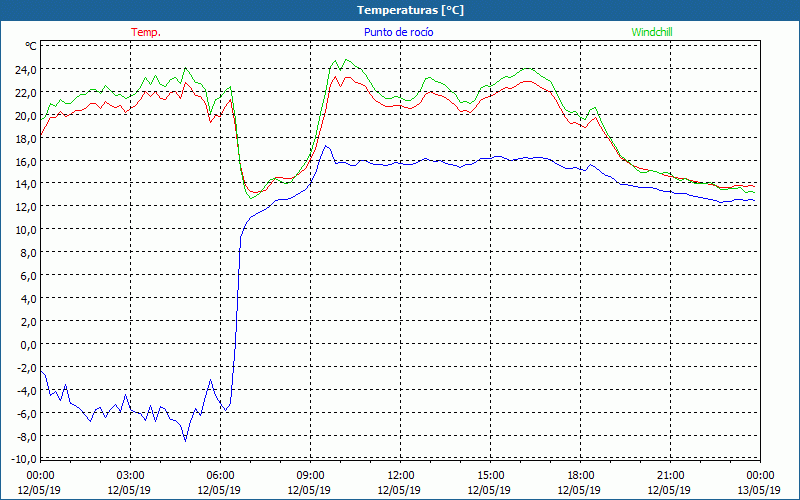Select the green Windchill legend label
Screen dimensions: 800x500
[x=652, y=32]
